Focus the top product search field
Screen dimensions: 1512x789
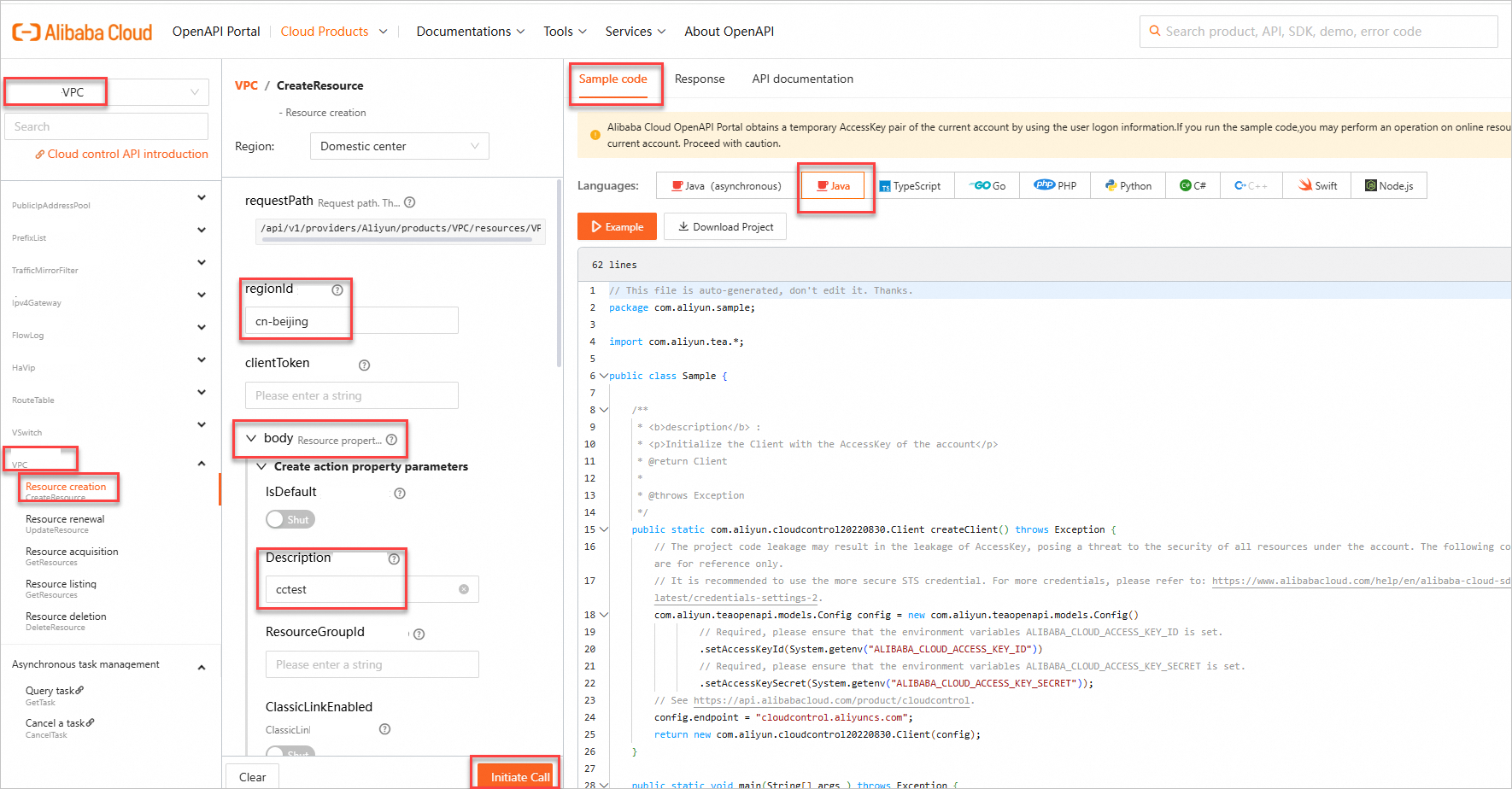pos(1319,32)
